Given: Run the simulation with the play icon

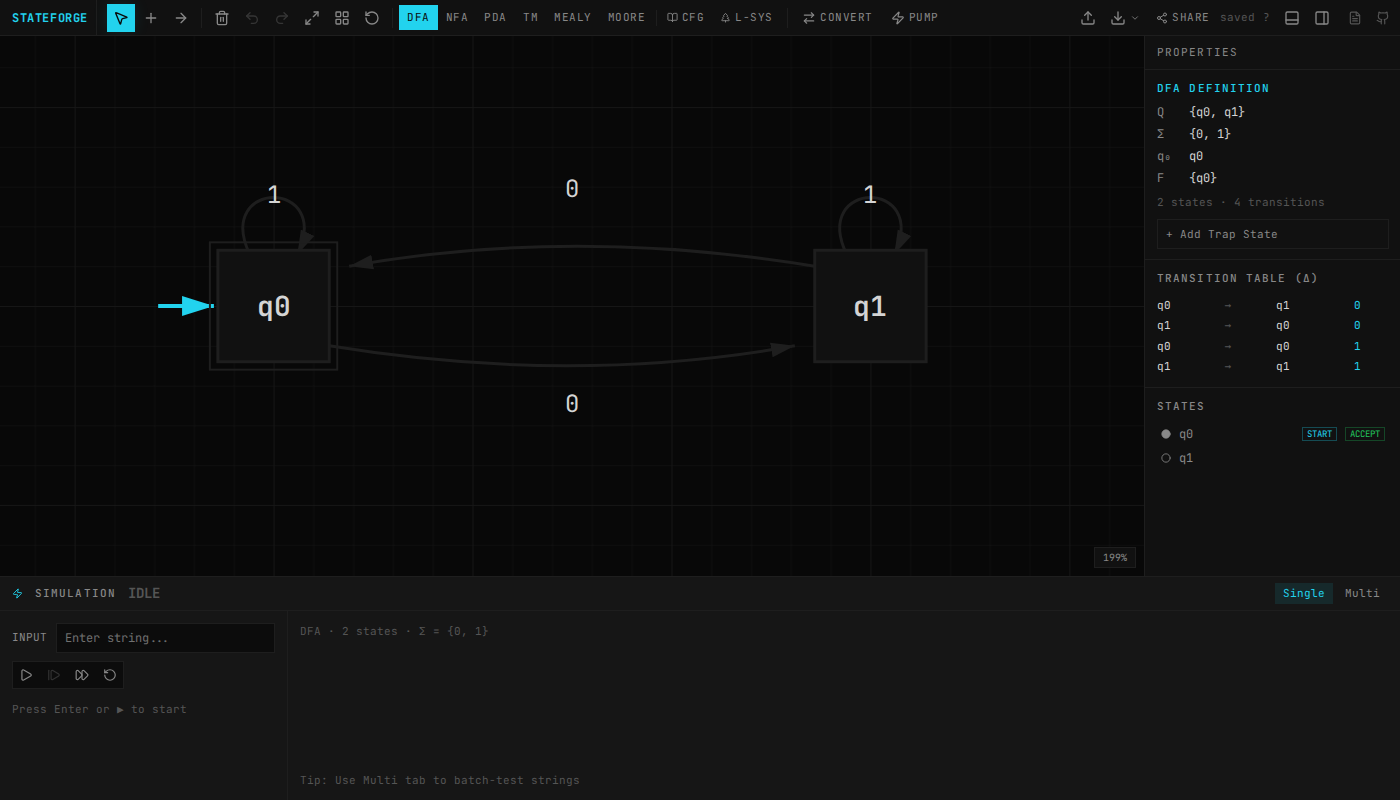Looking at the screenshot, I should tap(26, 674).
